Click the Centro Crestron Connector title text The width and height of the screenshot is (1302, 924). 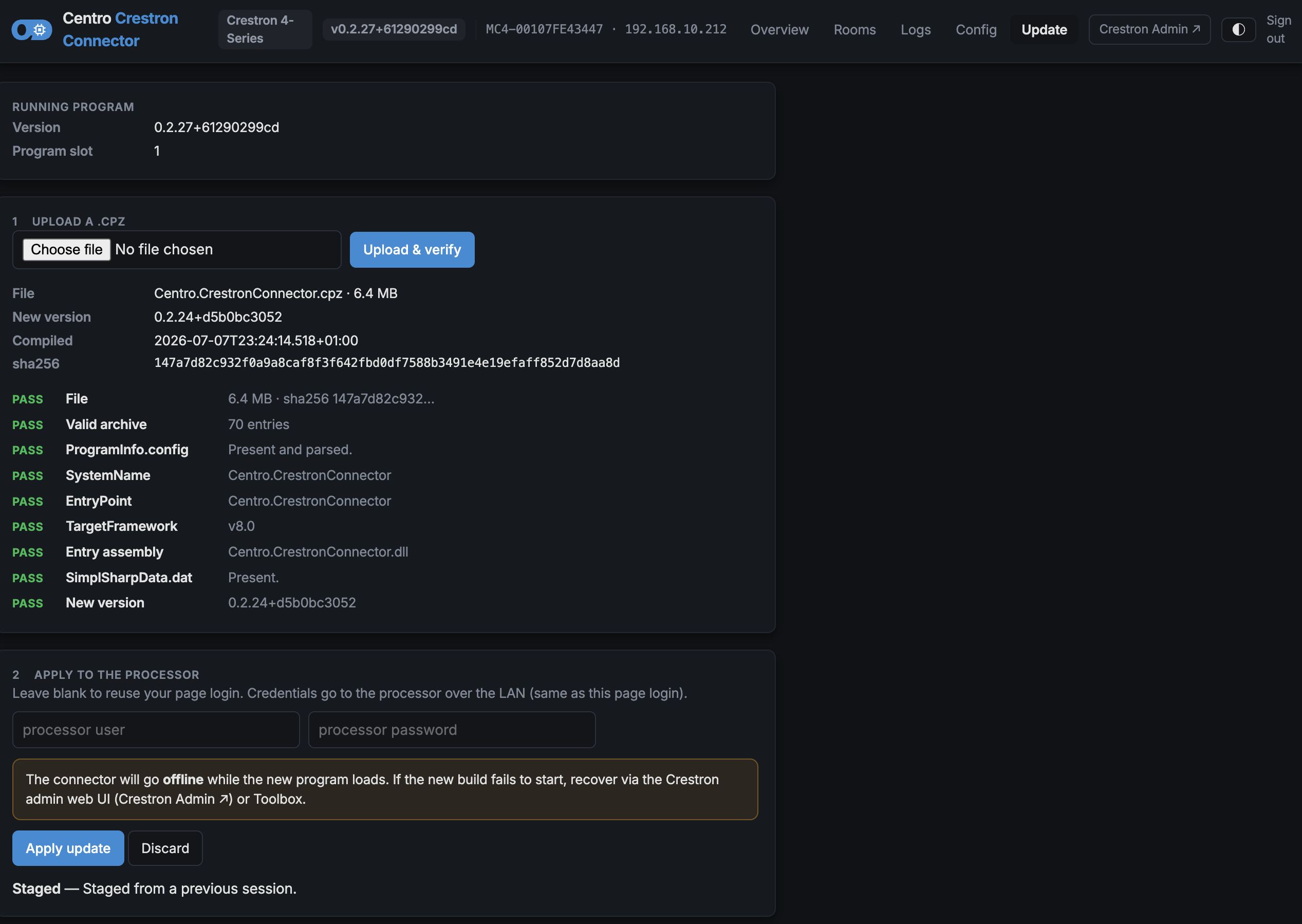(x=120, y=30)
